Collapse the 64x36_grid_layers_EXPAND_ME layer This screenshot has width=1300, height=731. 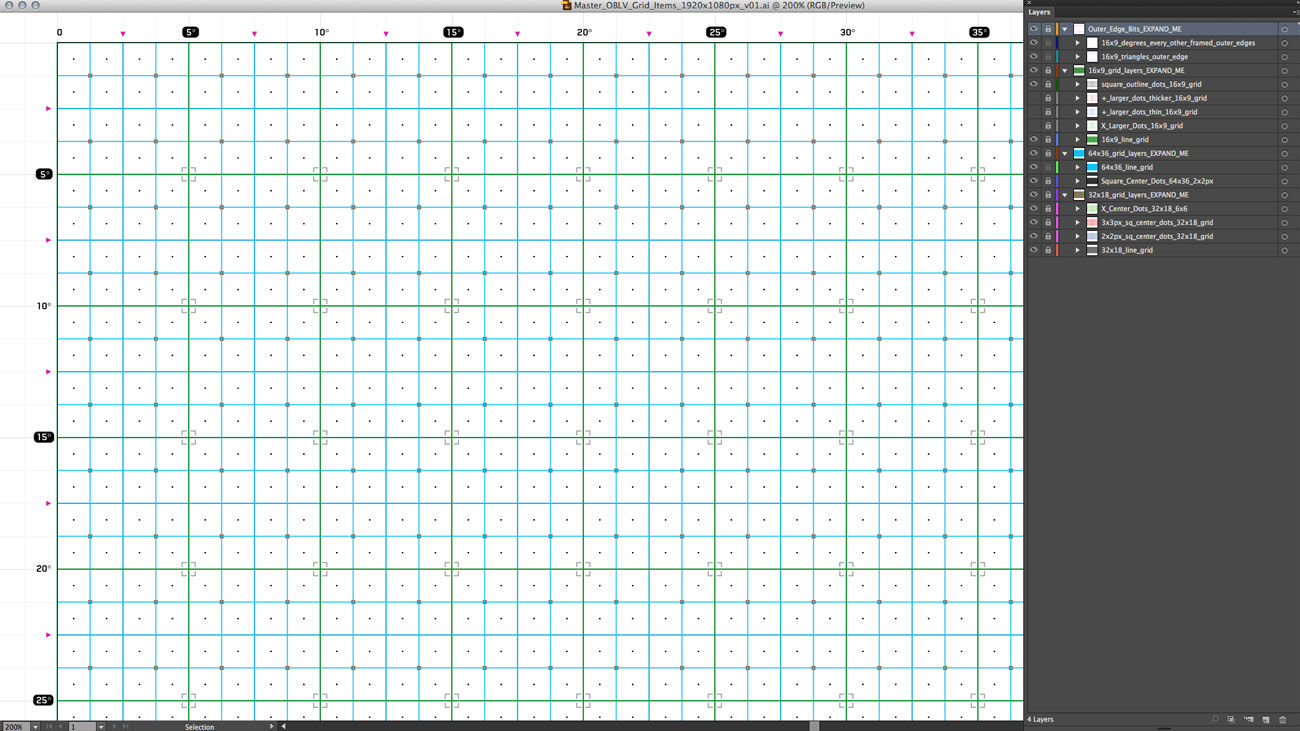(1065, 154)
